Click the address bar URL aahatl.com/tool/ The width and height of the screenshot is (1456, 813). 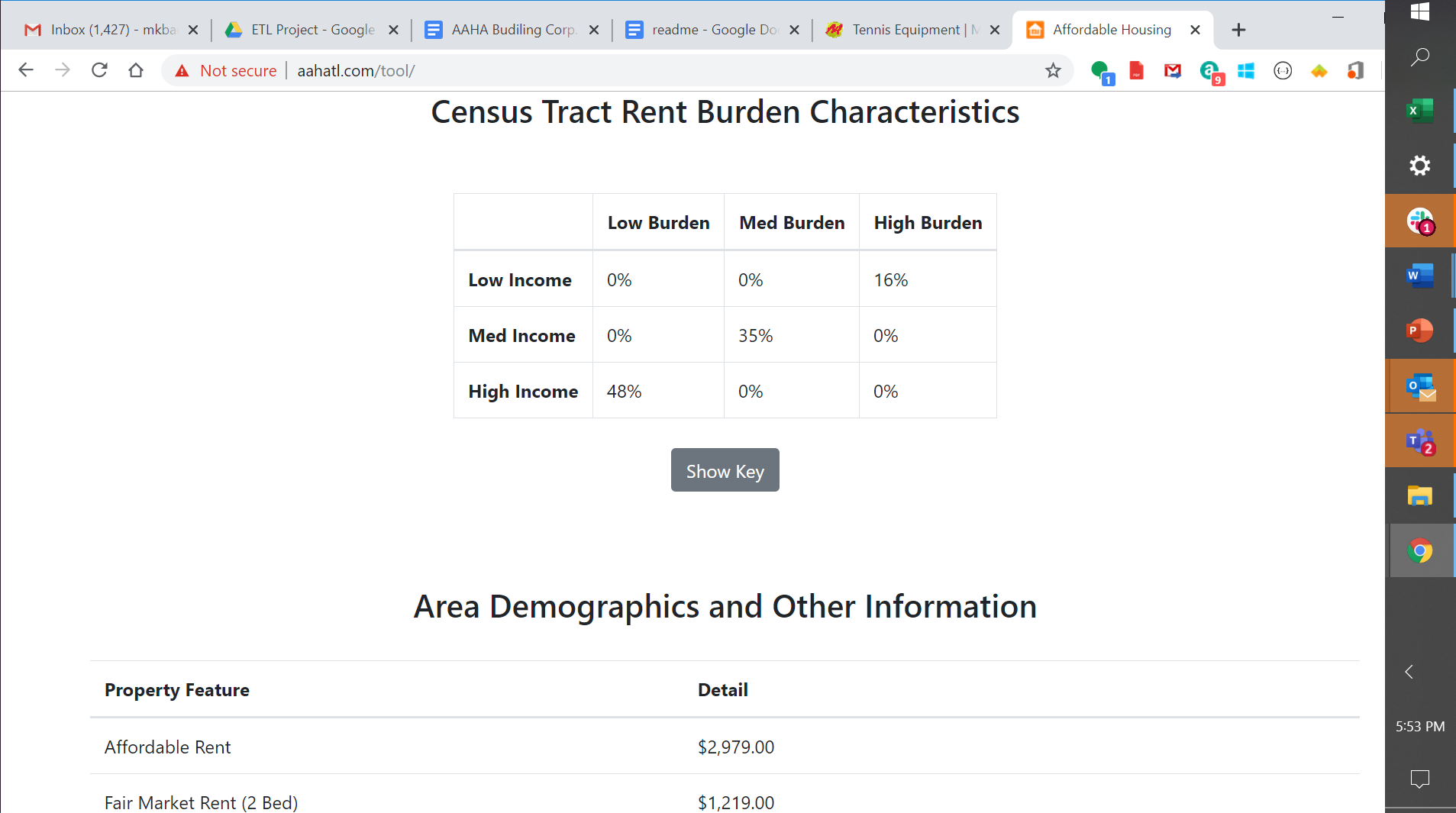tap(356, 71)
